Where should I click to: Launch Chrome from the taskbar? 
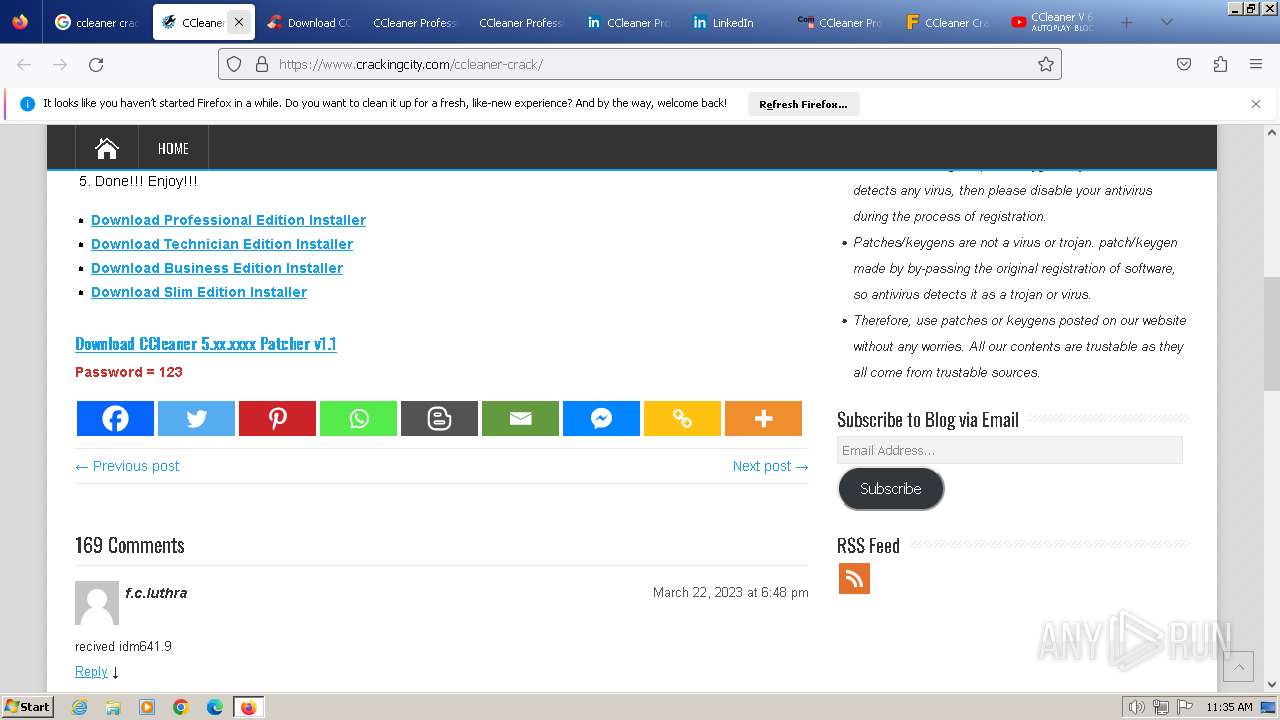181,707
